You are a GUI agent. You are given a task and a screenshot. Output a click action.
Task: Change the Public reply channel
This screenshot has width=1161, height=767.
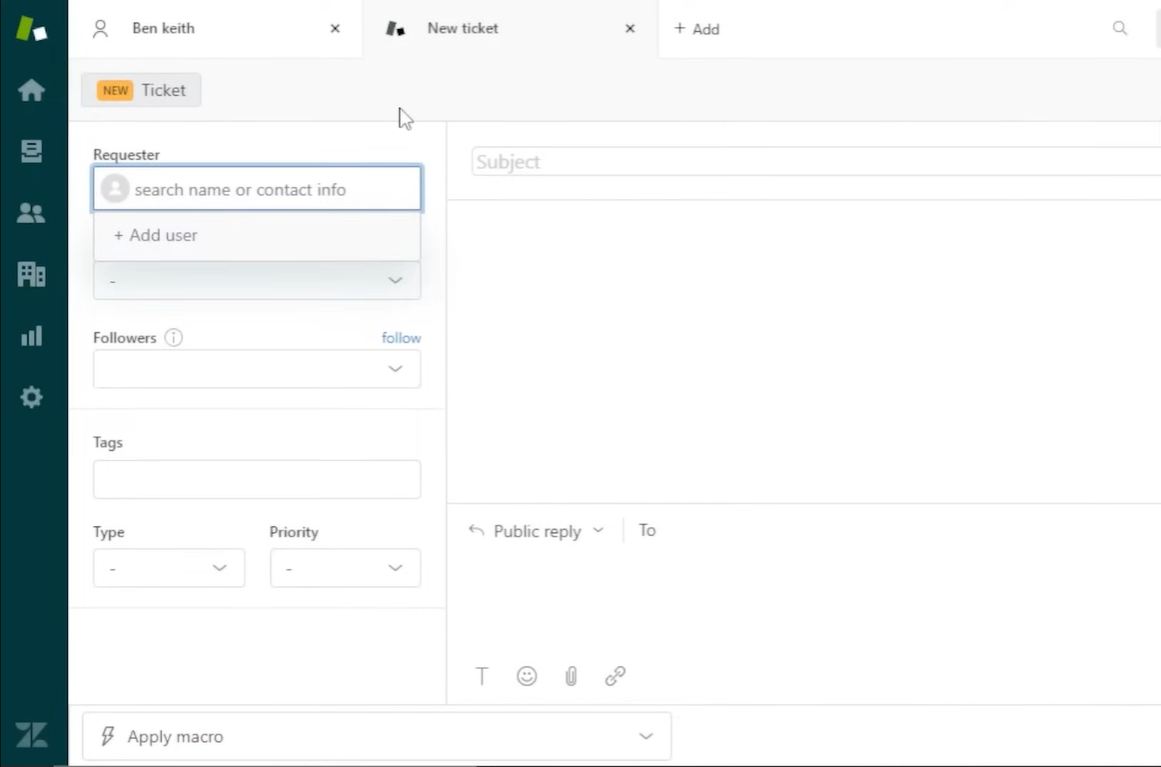[x=536, y=531]
